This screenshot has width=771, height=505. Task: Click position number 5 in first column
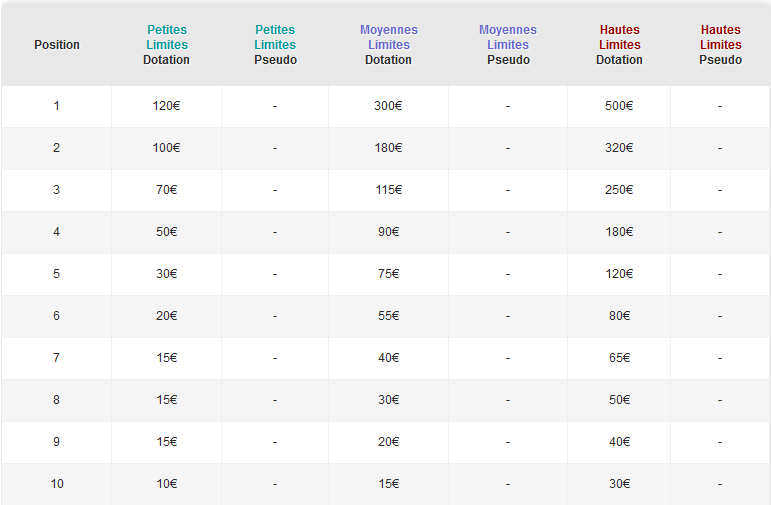[56, 274]
